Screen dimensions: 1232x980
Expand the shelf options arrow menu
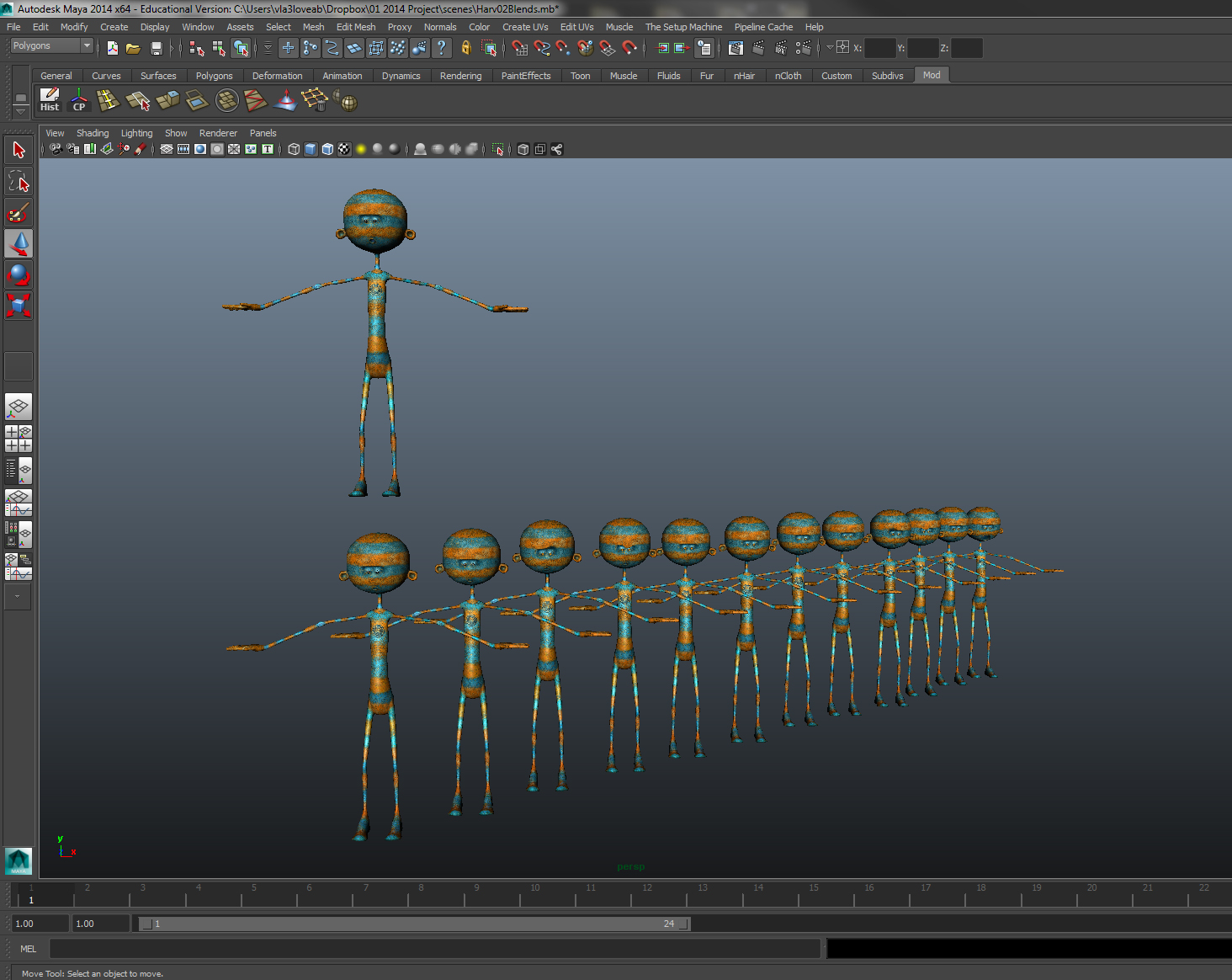coord(20,111)
